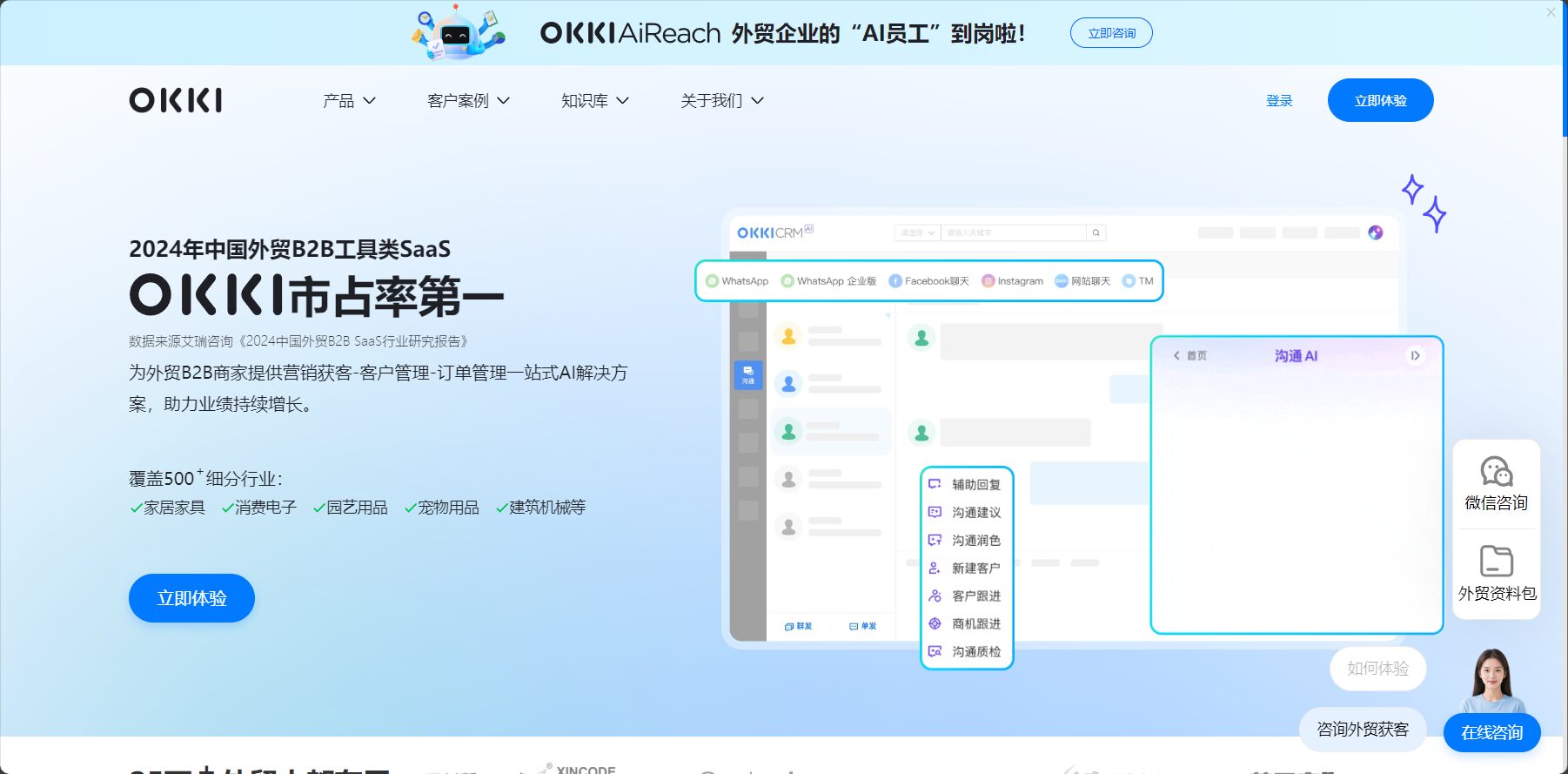This screenshot has width=1568, height=774.
Task: Open the 关于我们 navigation menu
Action: (x=722, y=101)
